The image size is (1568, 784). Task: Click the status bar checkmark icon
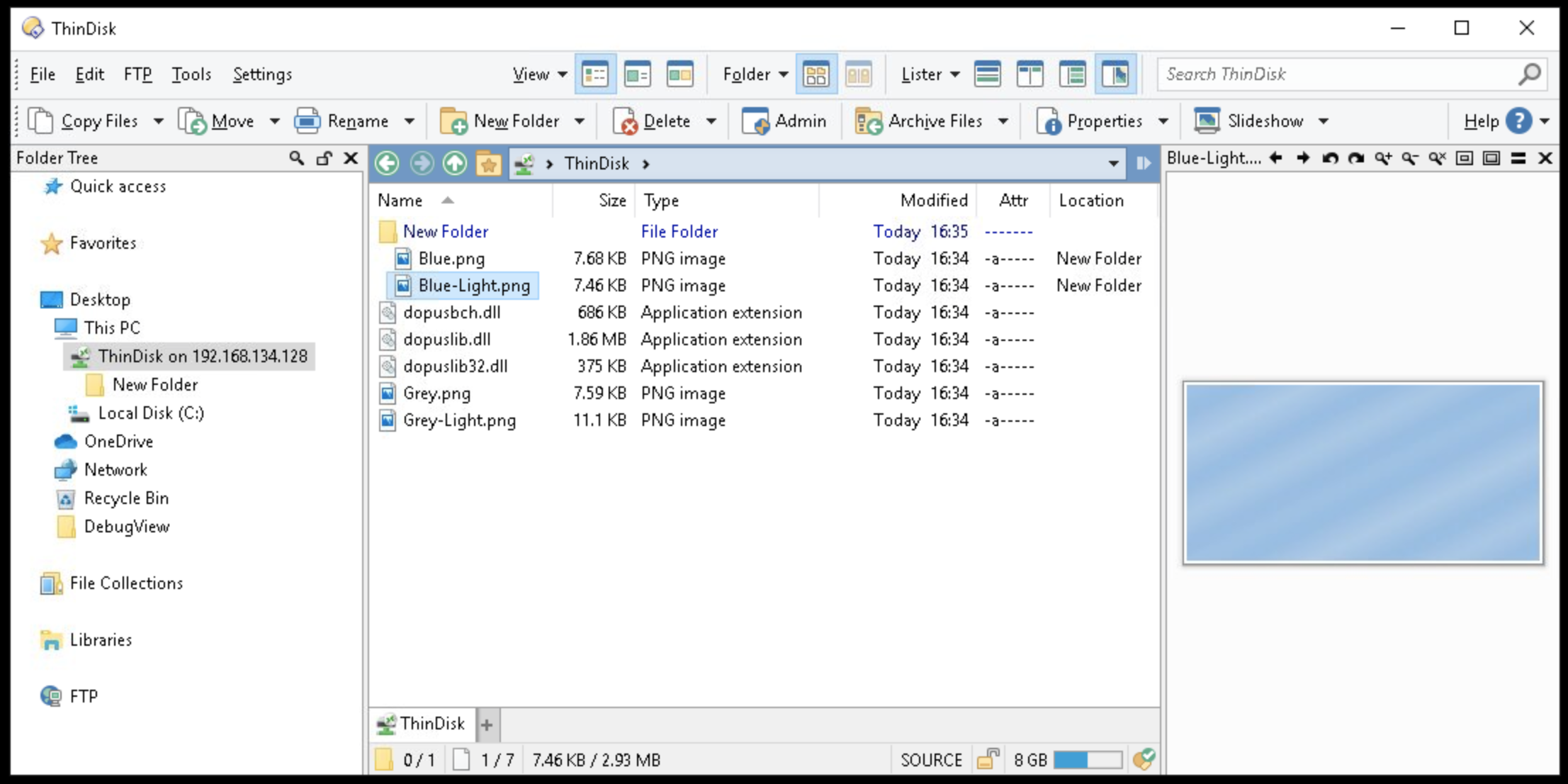(x=1144, y=760)
